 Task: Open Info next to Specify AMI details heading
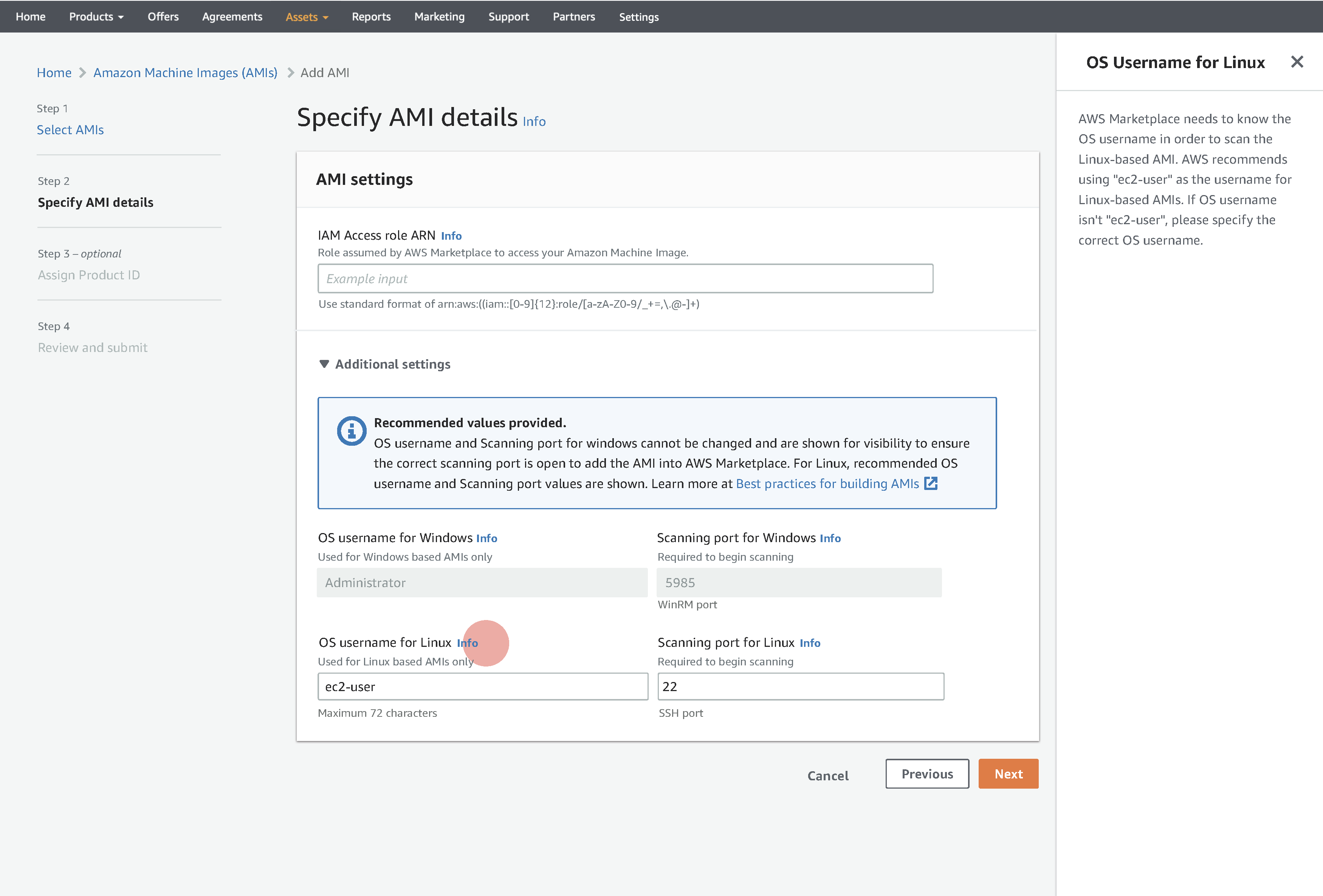point(533,121)
